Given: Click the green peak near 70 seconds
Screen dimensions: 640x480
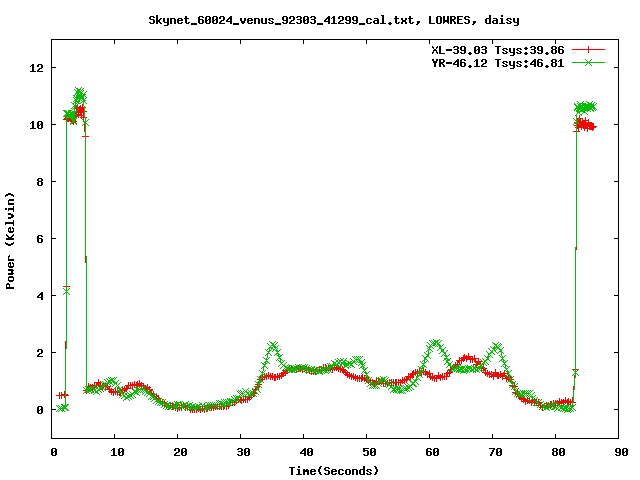Looking at the screenshot, I should (x=496, y=347).
